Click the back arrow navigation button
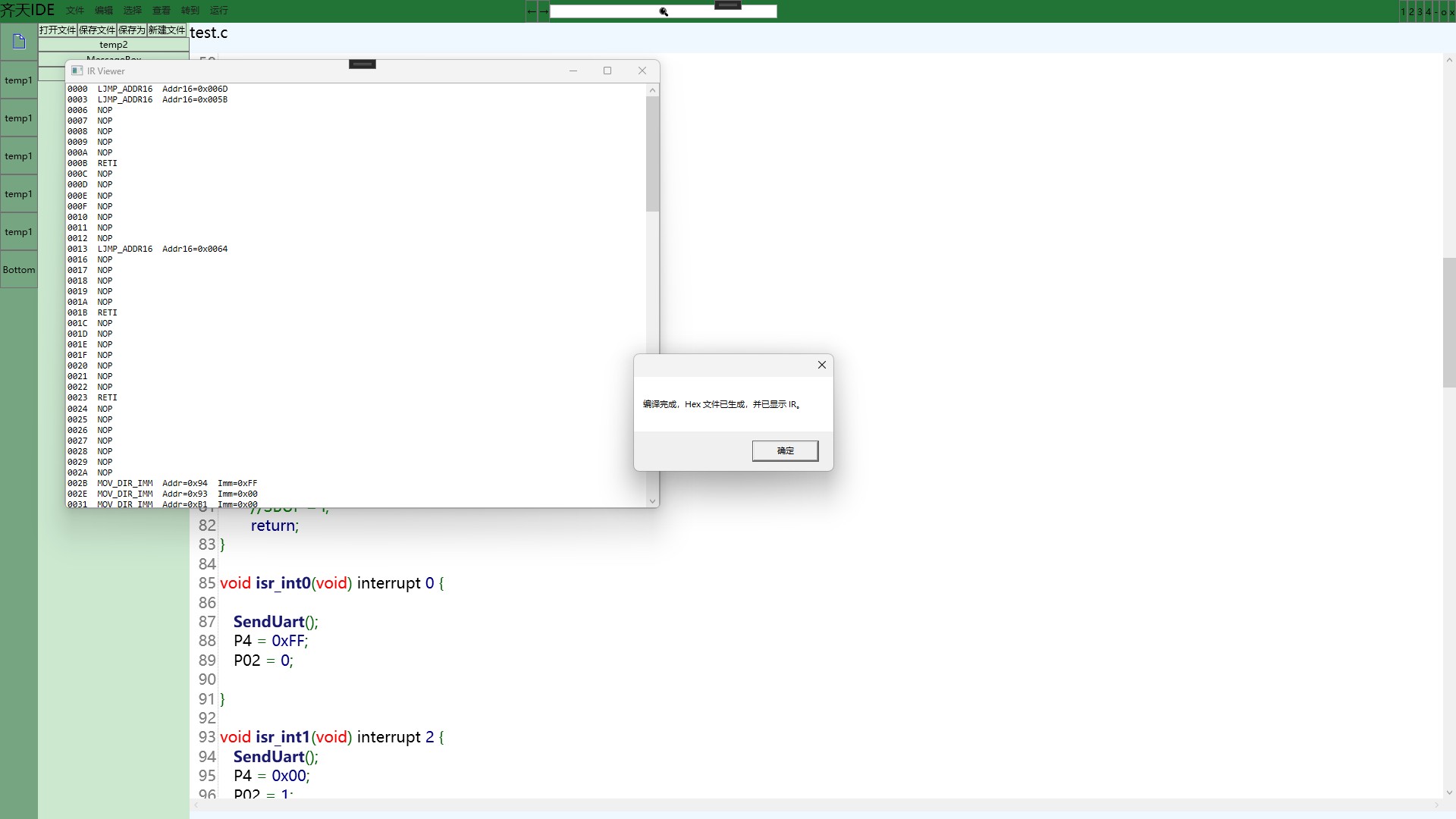Image resolution: width=1456 pixels, height=819 pixels. coord(532,11)
